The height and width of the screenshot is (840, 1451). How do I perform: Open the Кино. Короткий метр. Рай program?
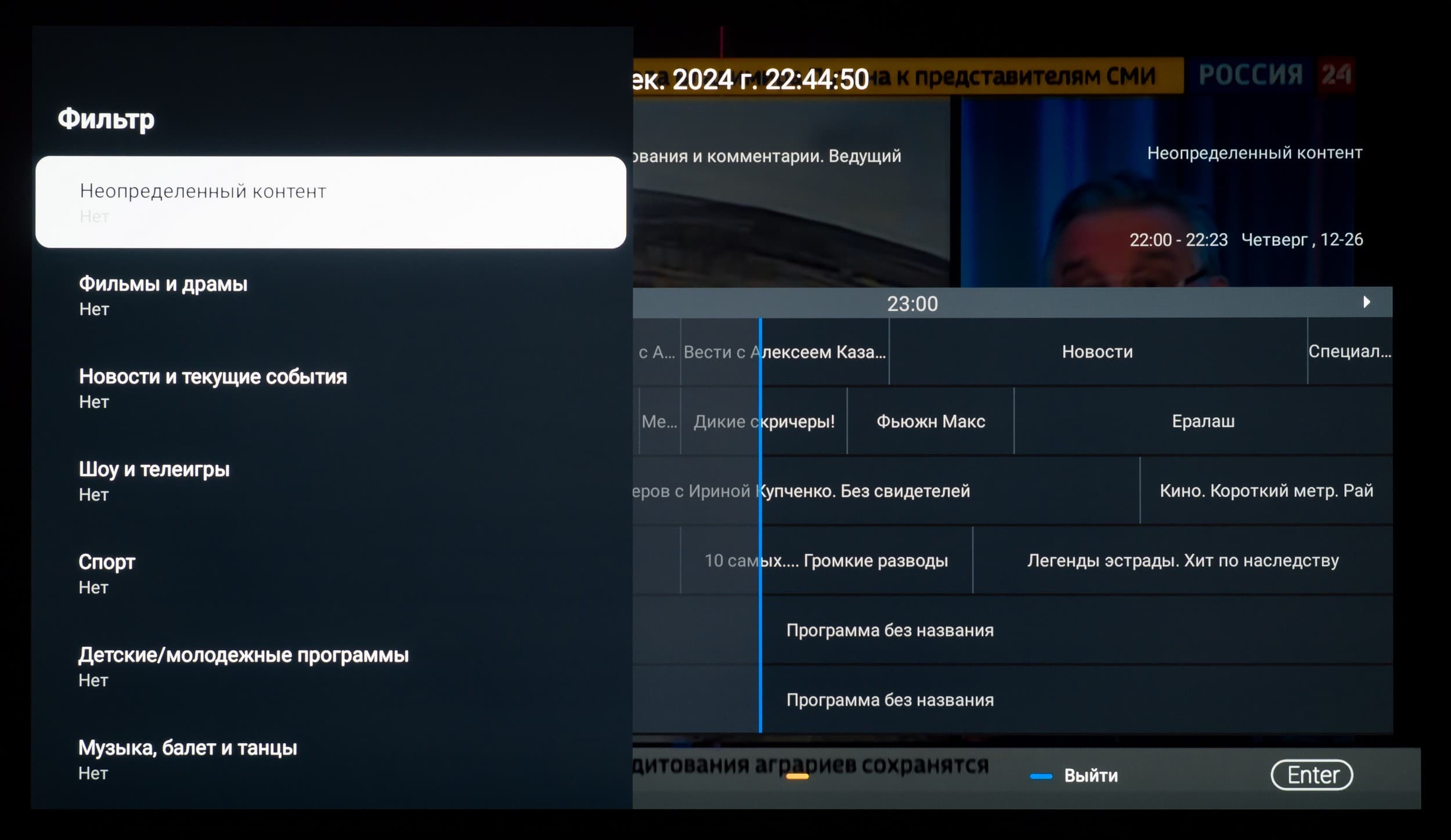(x=1266, y=491)
